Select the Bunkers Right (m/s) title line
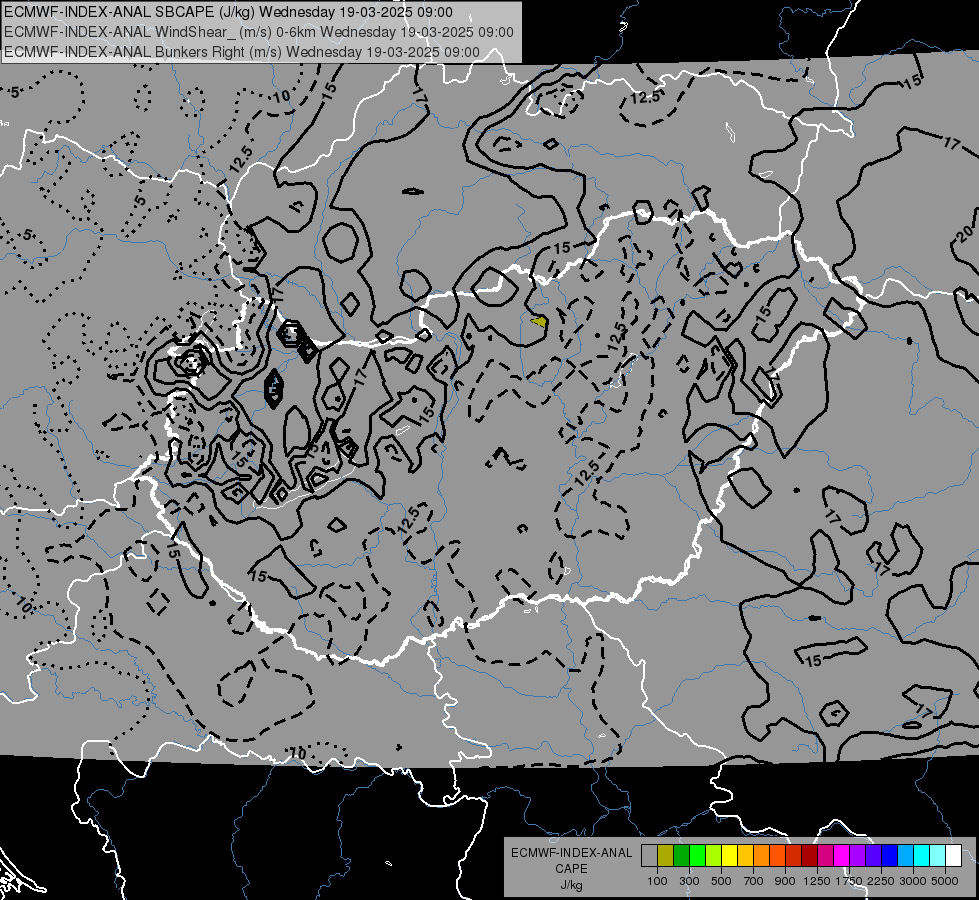This screenshot has height=900, width=979. (x=242, y=52)
